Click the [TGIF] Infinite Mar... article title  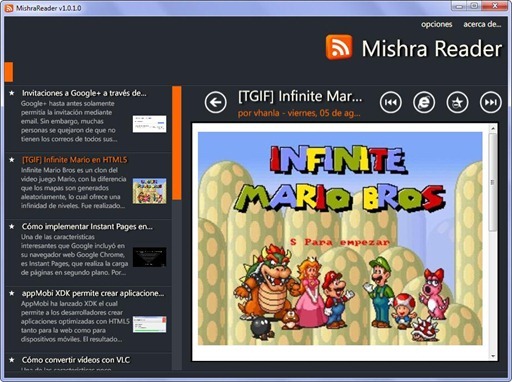click(300, 96)
